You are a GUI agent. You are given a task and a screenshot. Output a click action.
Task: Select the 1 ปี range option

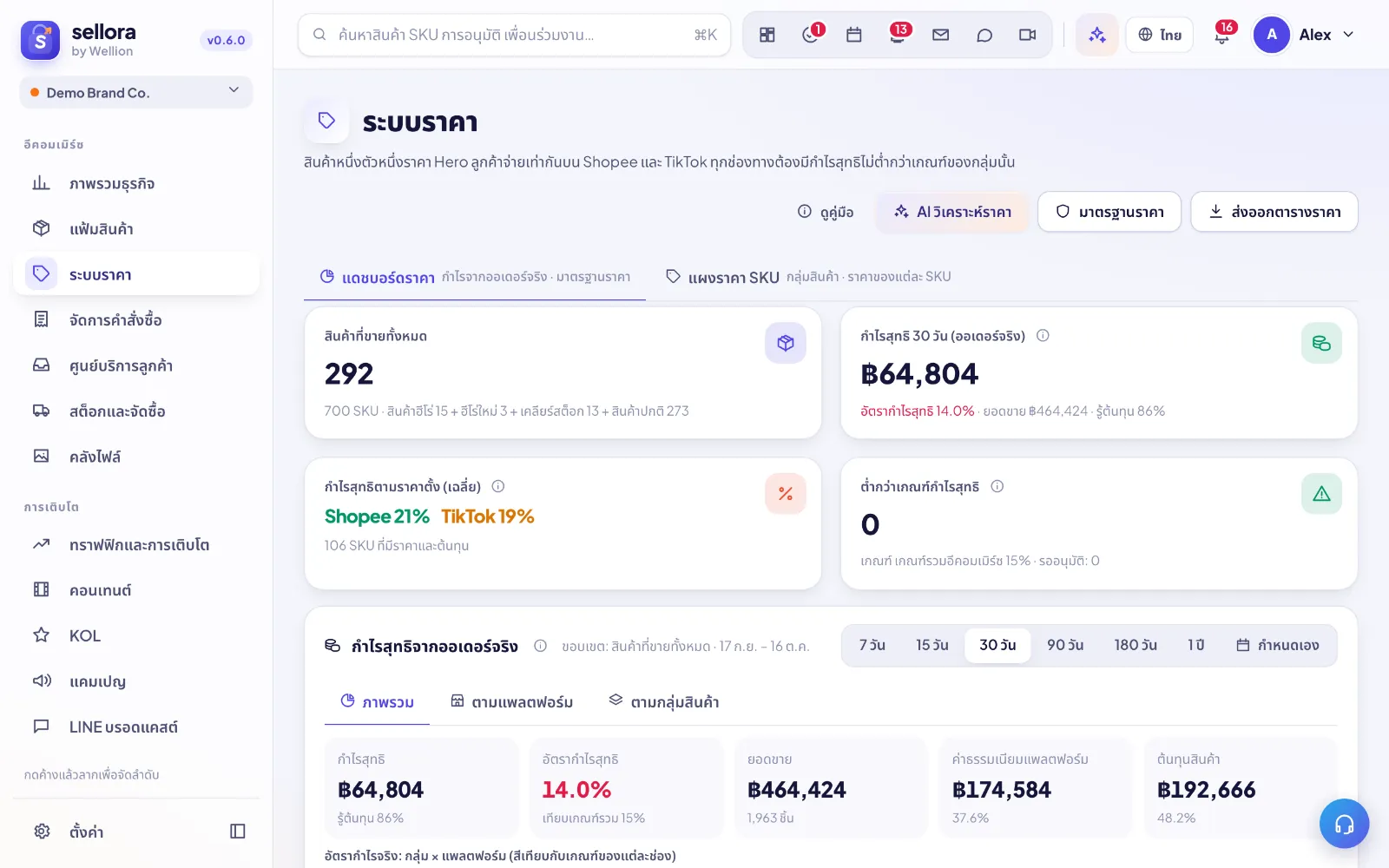pos(1196,646)
